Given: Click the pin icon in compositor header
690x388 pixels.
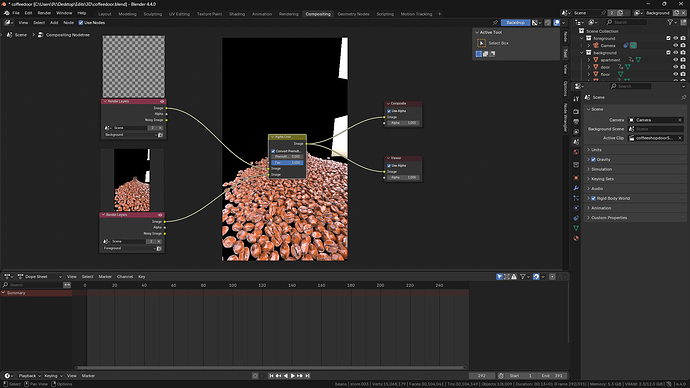Looking at the screenshot, I should click(x=495, y=22).
